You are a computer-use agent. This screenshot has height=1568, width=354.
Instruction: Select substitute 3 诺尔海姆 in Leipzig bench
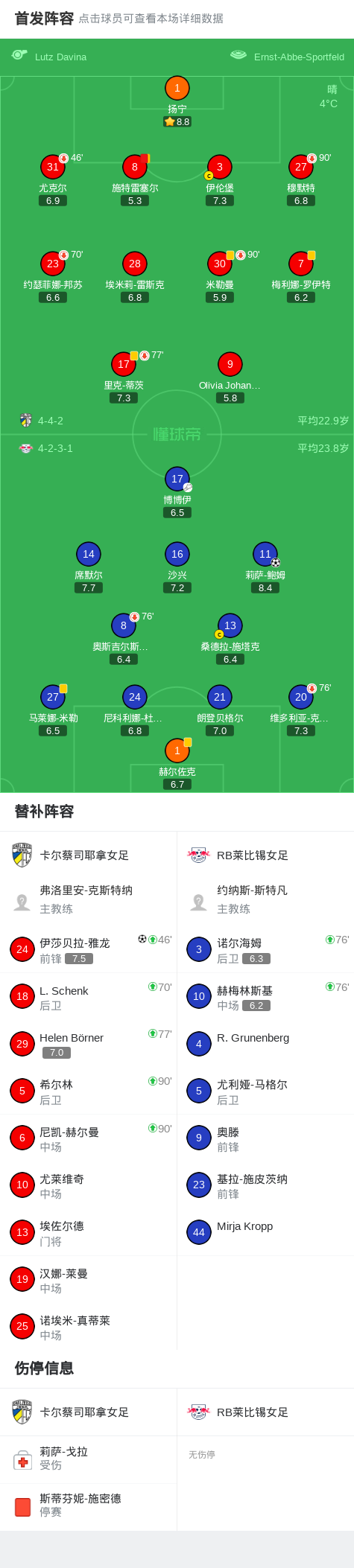[x=265, y=949]
